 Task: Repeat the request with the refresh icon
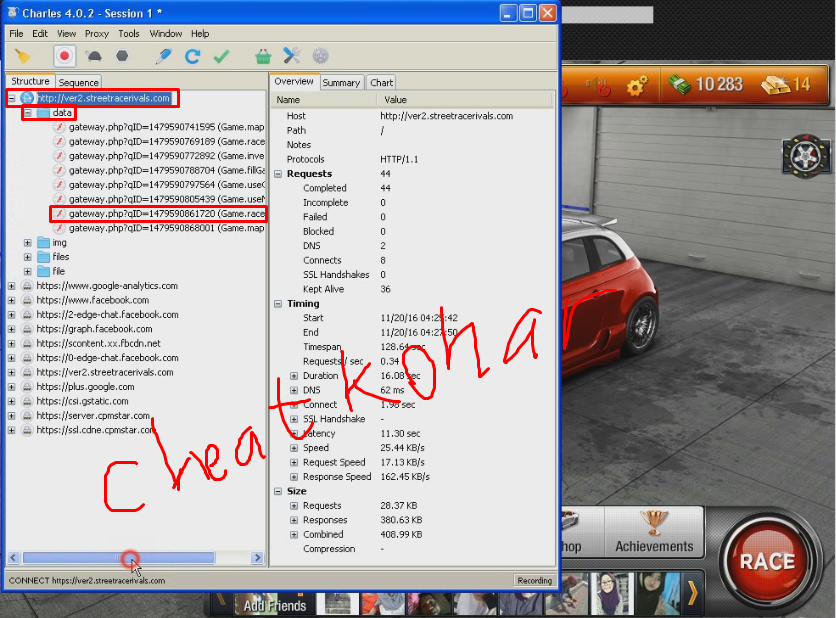pyautogui.click(x=192, y=56)
